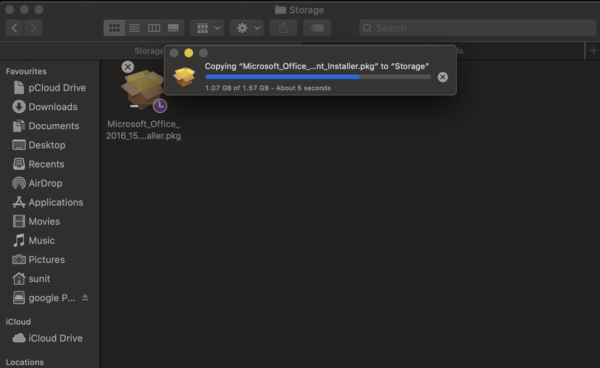The height and width of the screenshot is (368, 600).
Task: Click the Locations section header
Action: 24,362
